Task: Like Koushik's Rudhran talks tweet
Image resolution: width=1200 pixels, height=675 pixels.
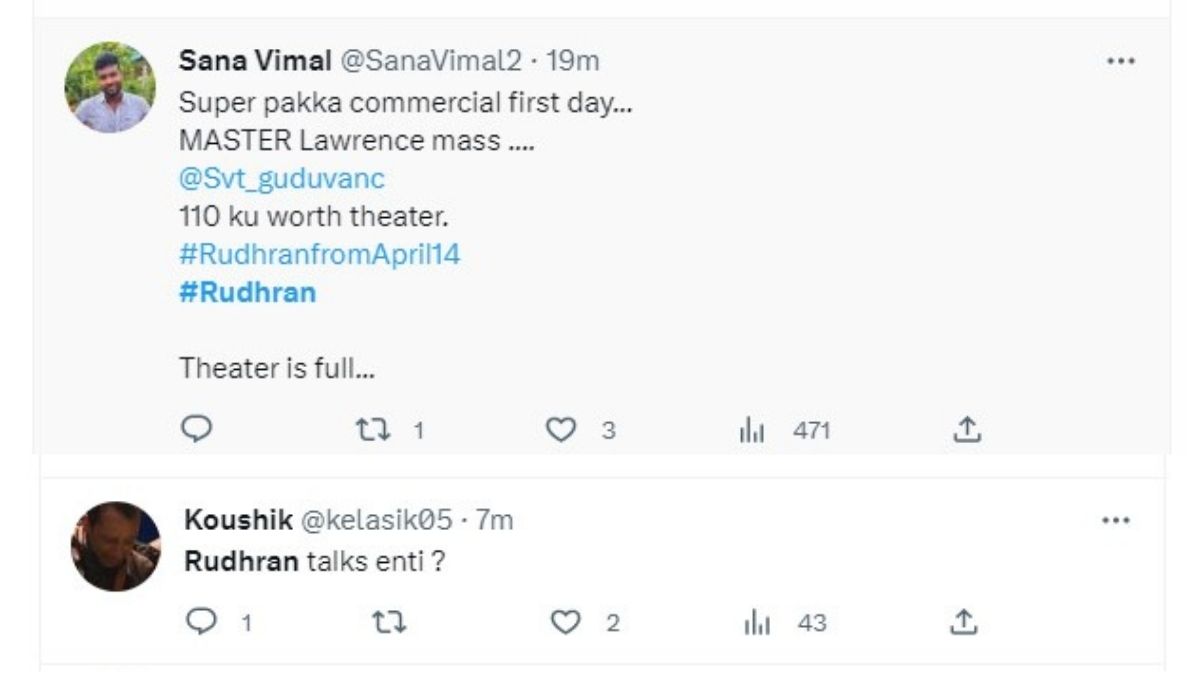Action: [567, 622]
